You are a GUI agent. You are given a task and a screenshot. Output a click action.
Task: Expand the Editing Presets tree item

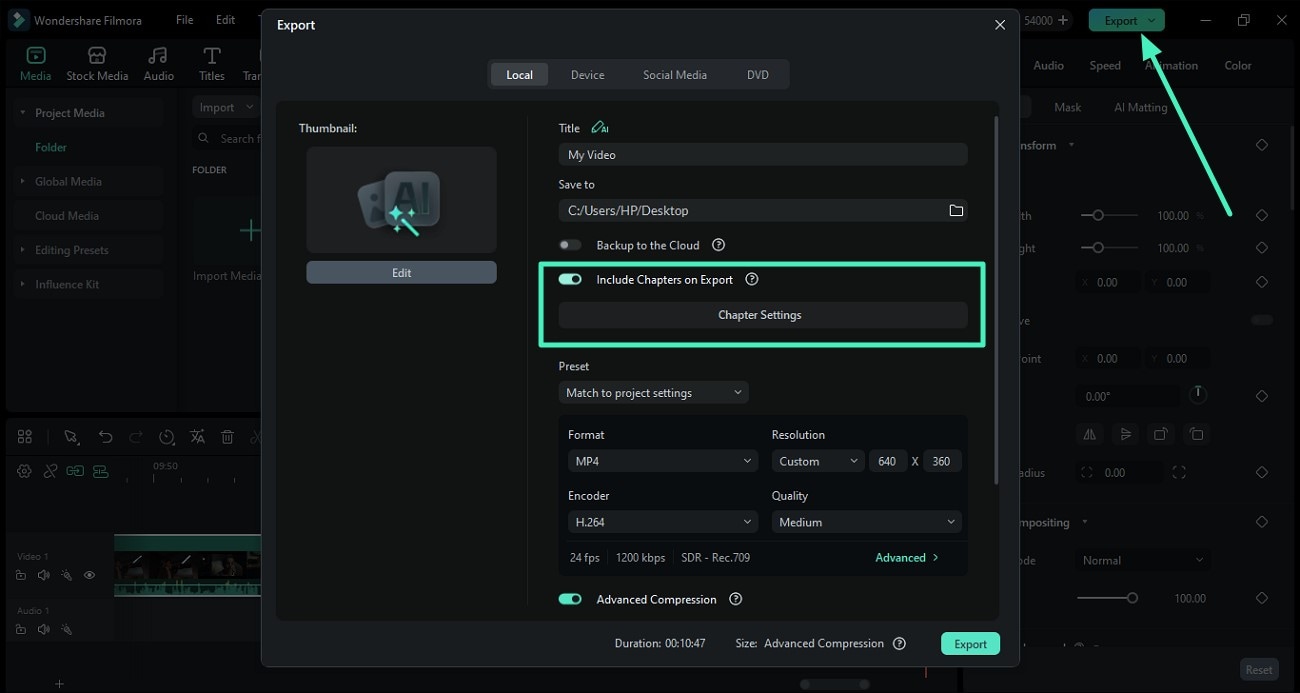(23, 250)
